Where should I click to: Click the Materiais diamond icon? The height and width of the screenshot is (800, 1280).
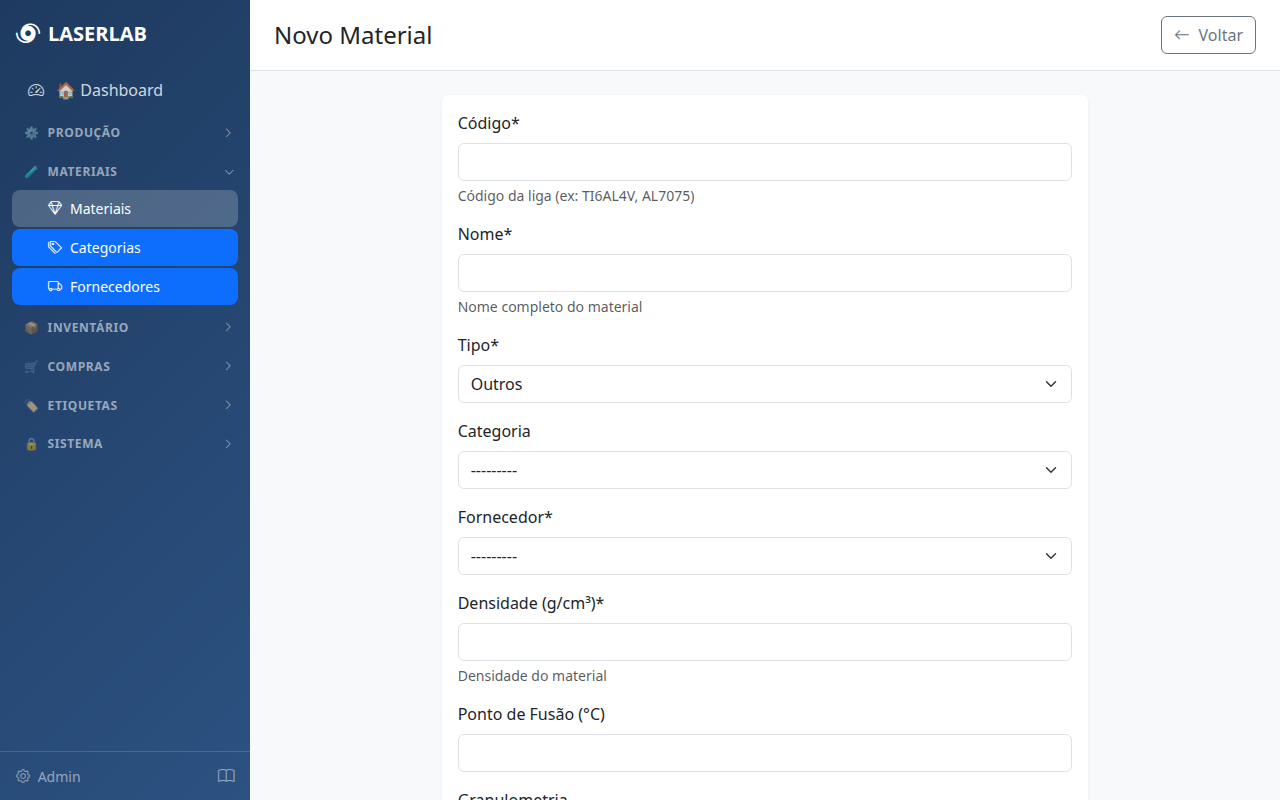click(x=55, y=209)
